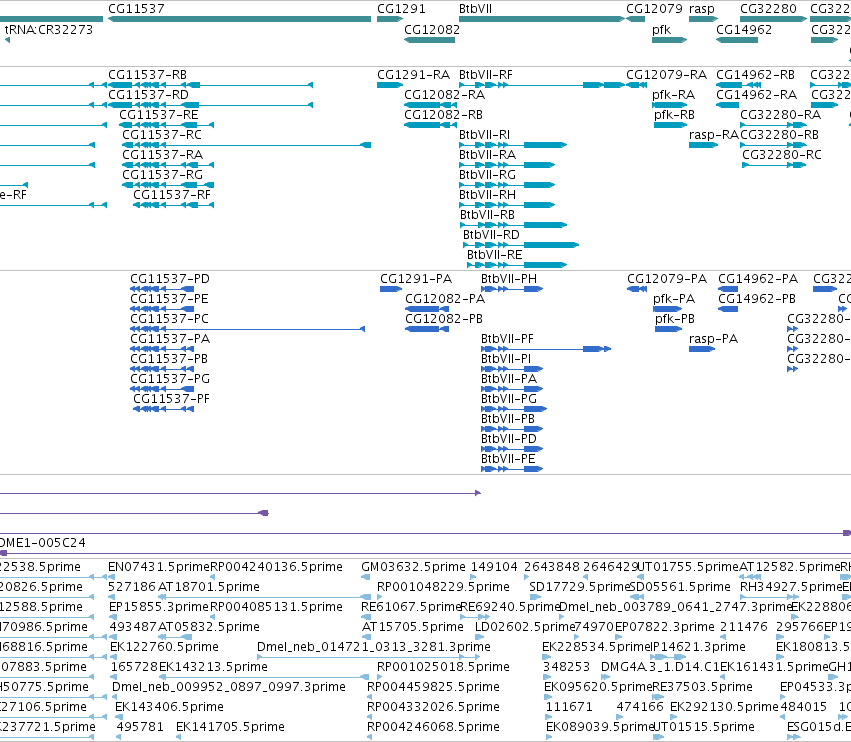Click transcript BtbVII-RE label
Screen dimensions: 851x742
pos(494,255)
